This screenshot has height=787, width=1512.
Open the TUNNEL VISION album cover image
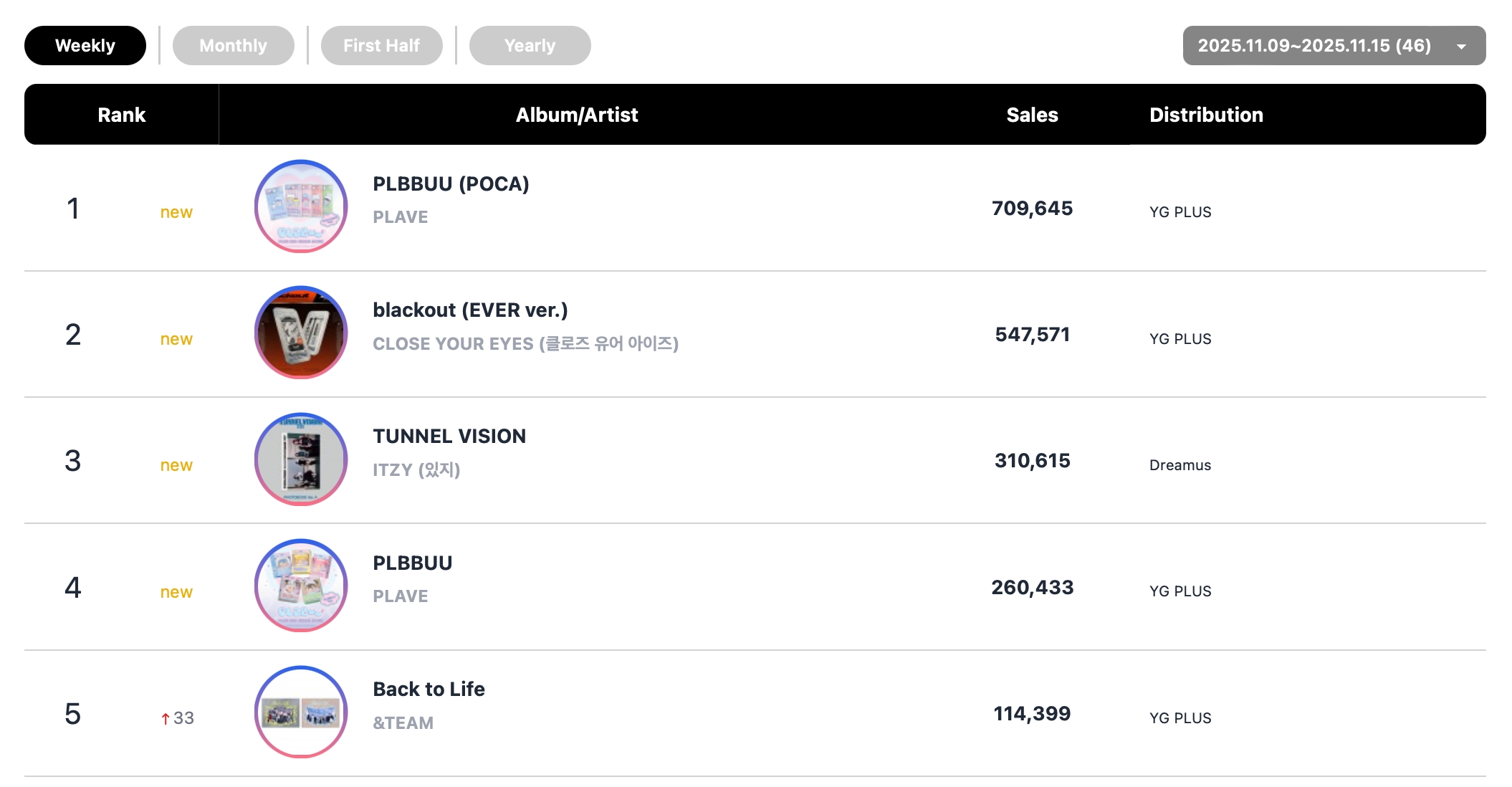[x=301, y=459]
